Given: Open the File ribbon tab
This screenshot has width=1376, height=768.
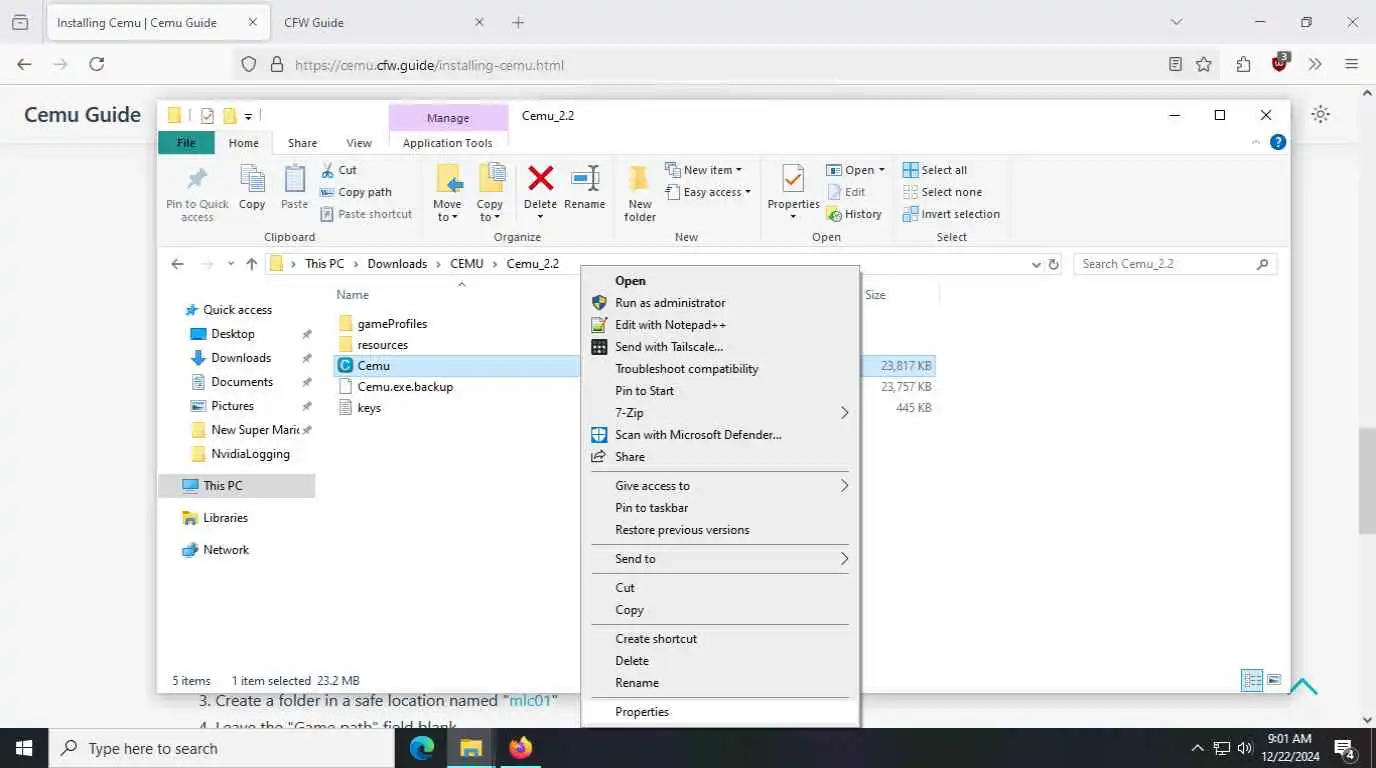Looking at the screenshot, I should tap(186, 143).
